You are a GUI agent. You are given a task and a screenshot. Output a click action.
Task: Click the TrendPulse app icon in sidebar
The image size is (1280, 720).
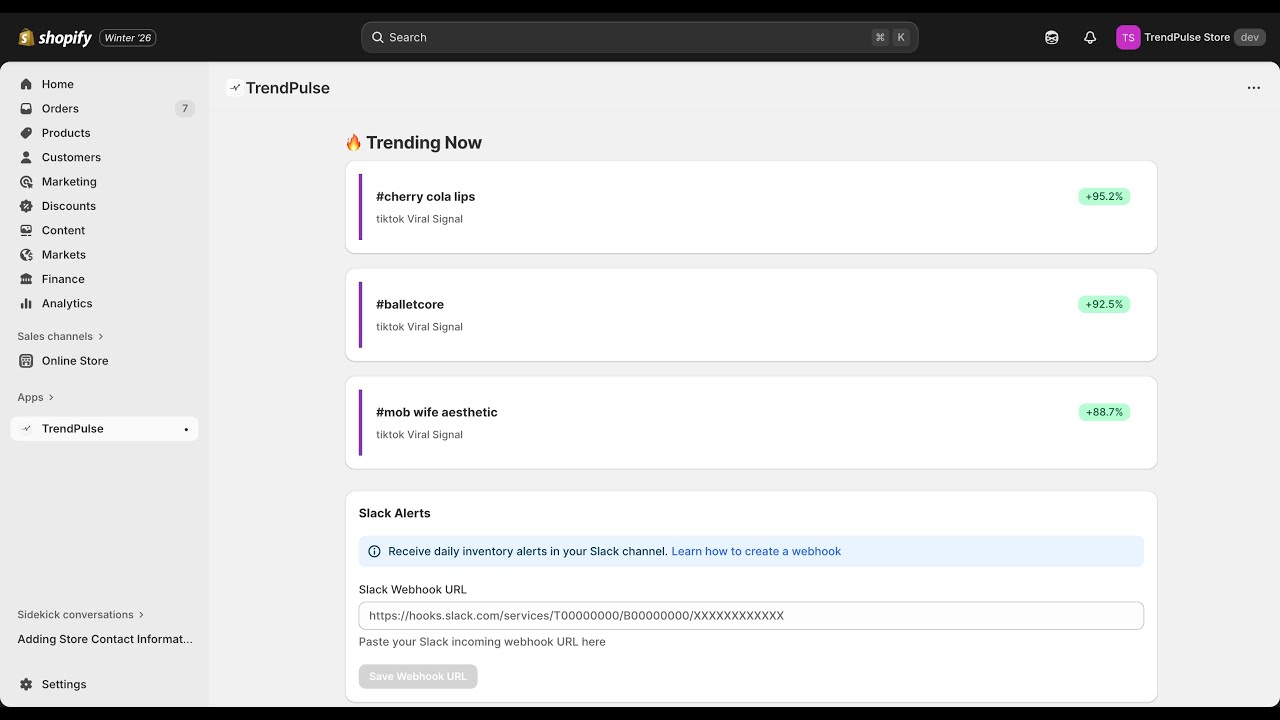click(x=26, y=429)
